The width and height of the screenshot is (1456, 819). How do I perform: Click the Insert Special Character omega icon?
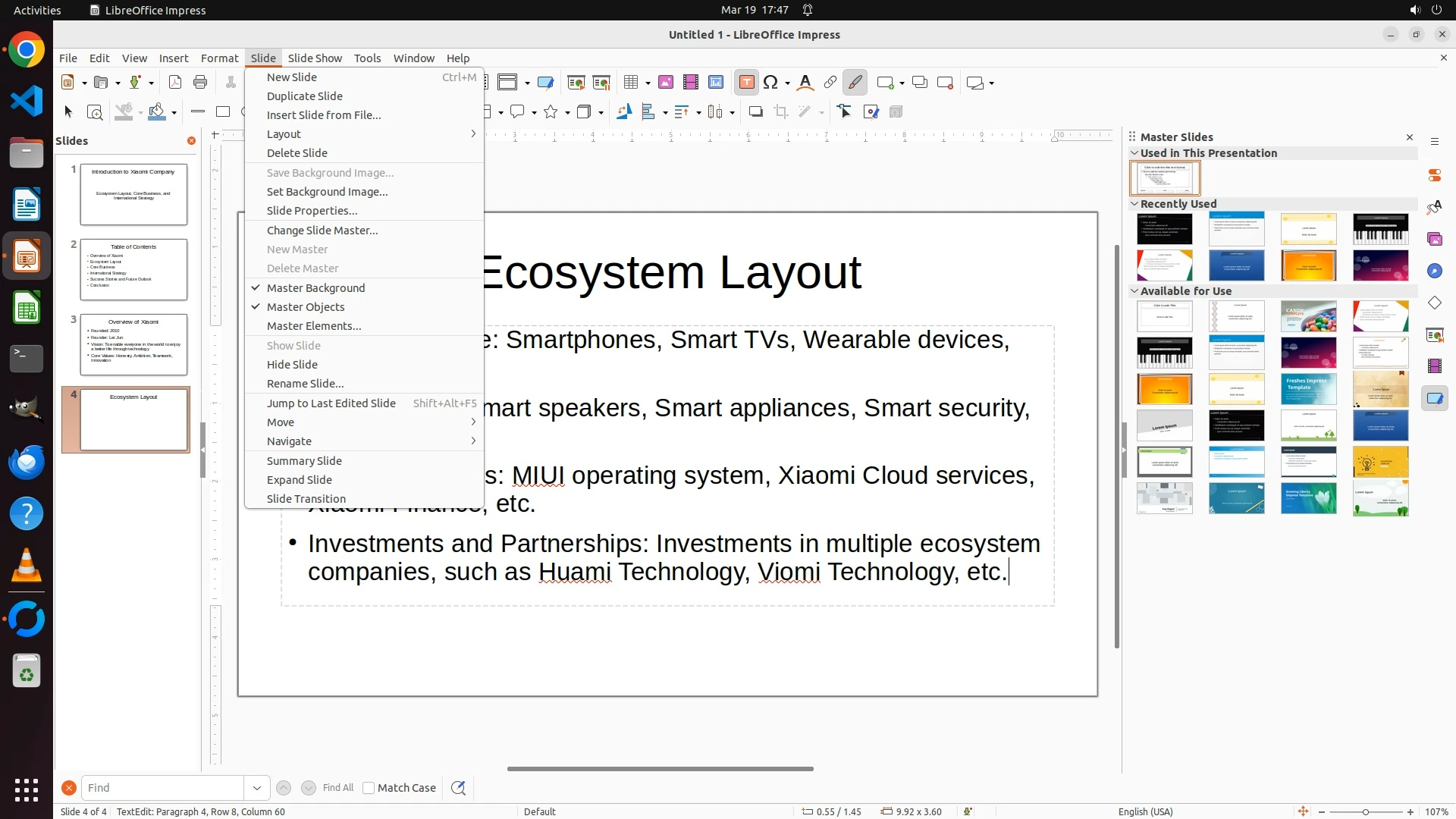pos(771,83)
